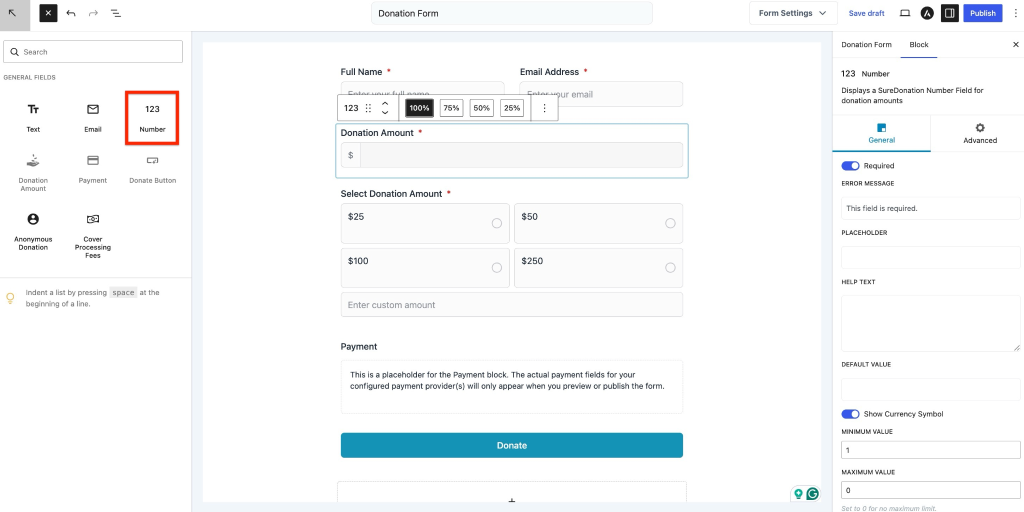Viewport: 1024px width, 512px height.
Task: Add the Donation Amount block
Action: [x=33, y=173]
